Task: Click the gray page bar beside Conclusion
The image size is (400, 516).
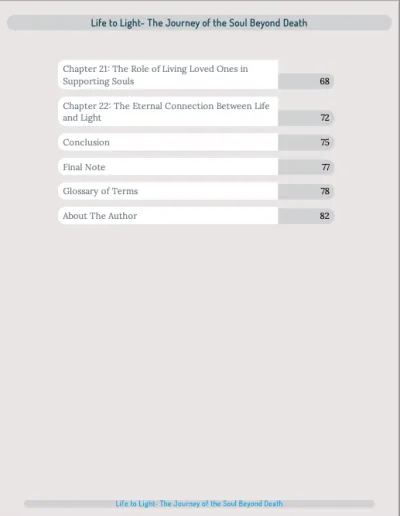Action: [x=306, y=142]
